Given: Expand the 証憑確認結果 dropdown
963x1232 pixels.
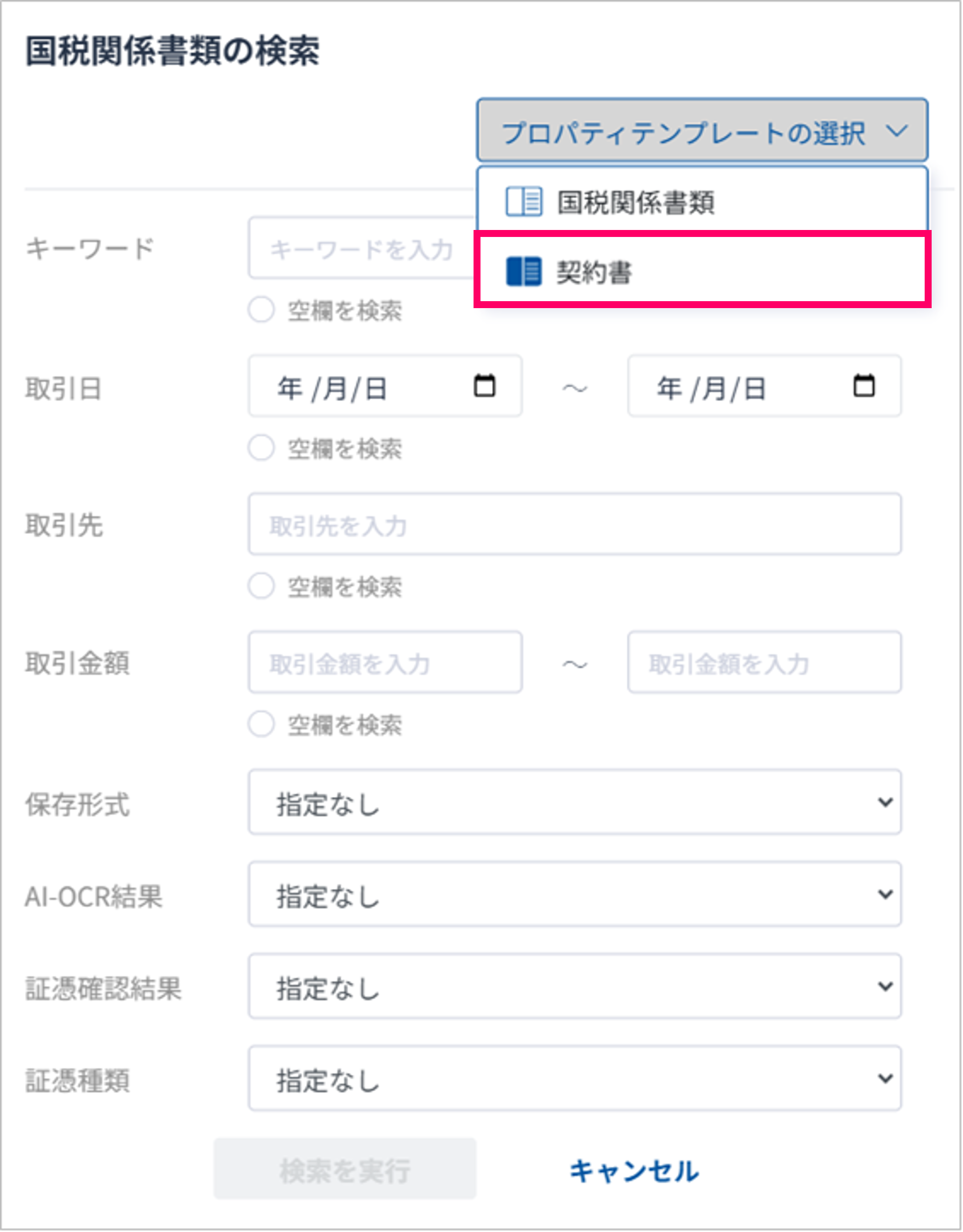Looking at the screenshot, I should click(x=574, y=986).
